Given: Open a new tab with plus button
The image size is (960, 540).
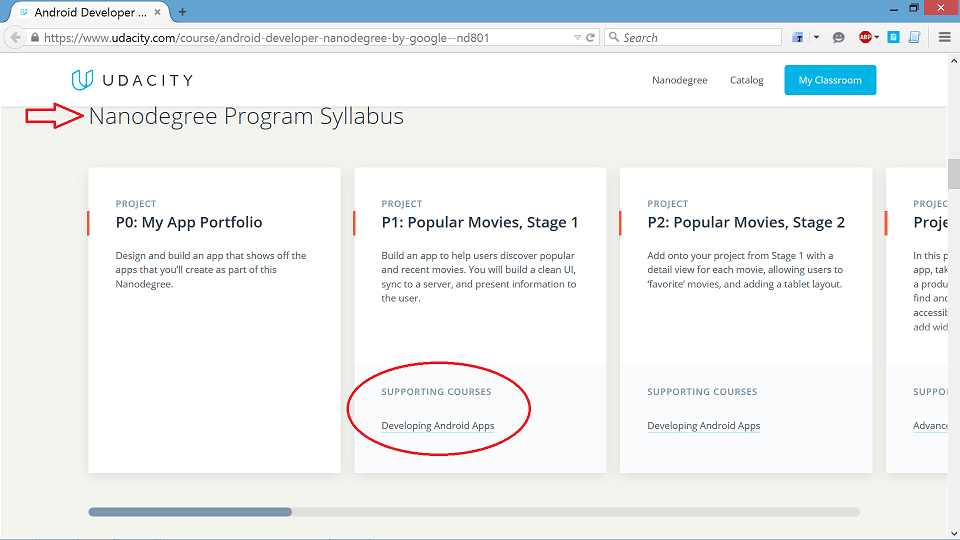Looking at the screenshot, I should [x=182, y=12].
